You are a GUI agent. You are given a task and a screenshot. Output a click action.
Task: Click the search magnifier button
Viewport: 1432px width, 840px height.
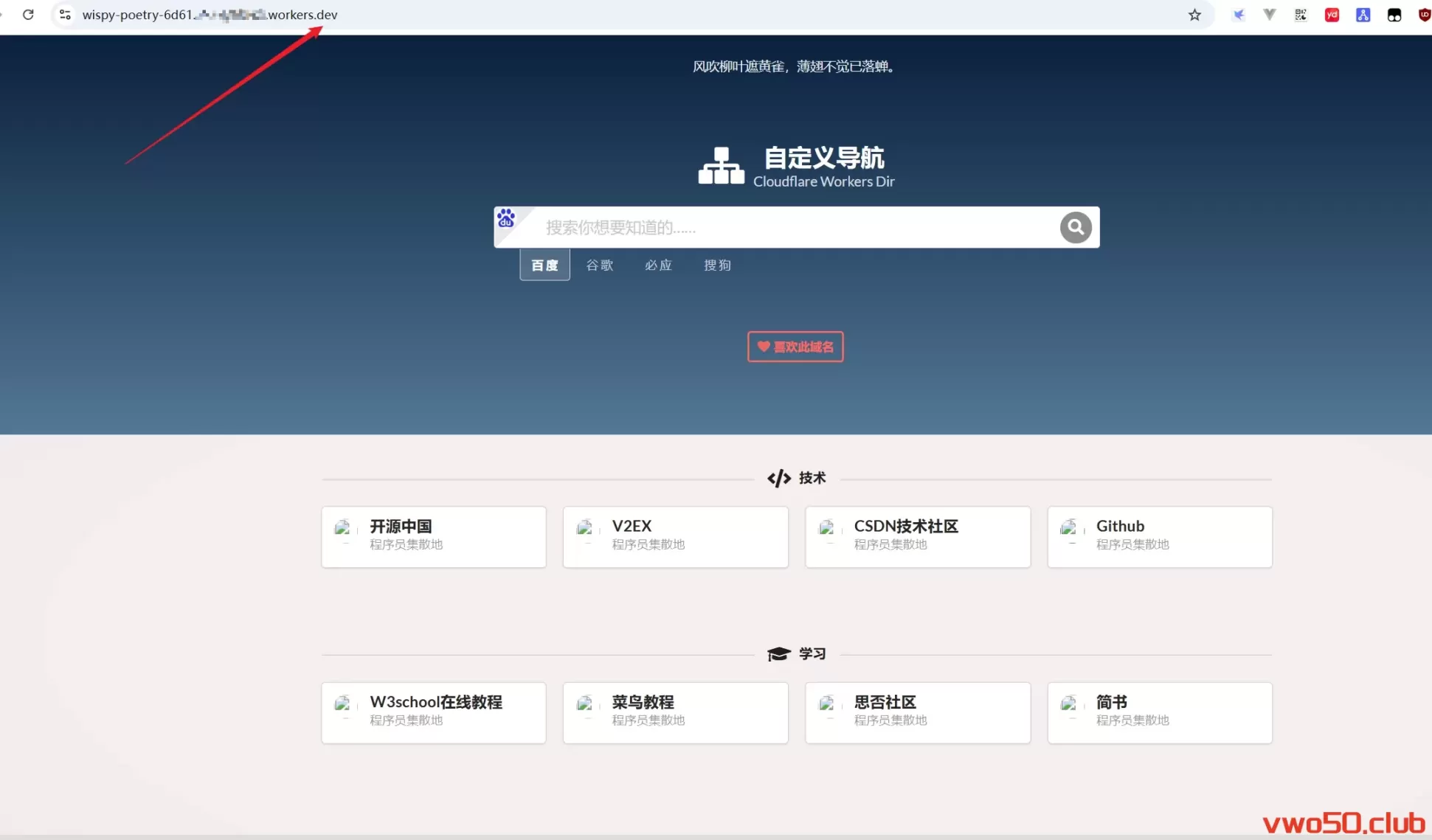1076,227
